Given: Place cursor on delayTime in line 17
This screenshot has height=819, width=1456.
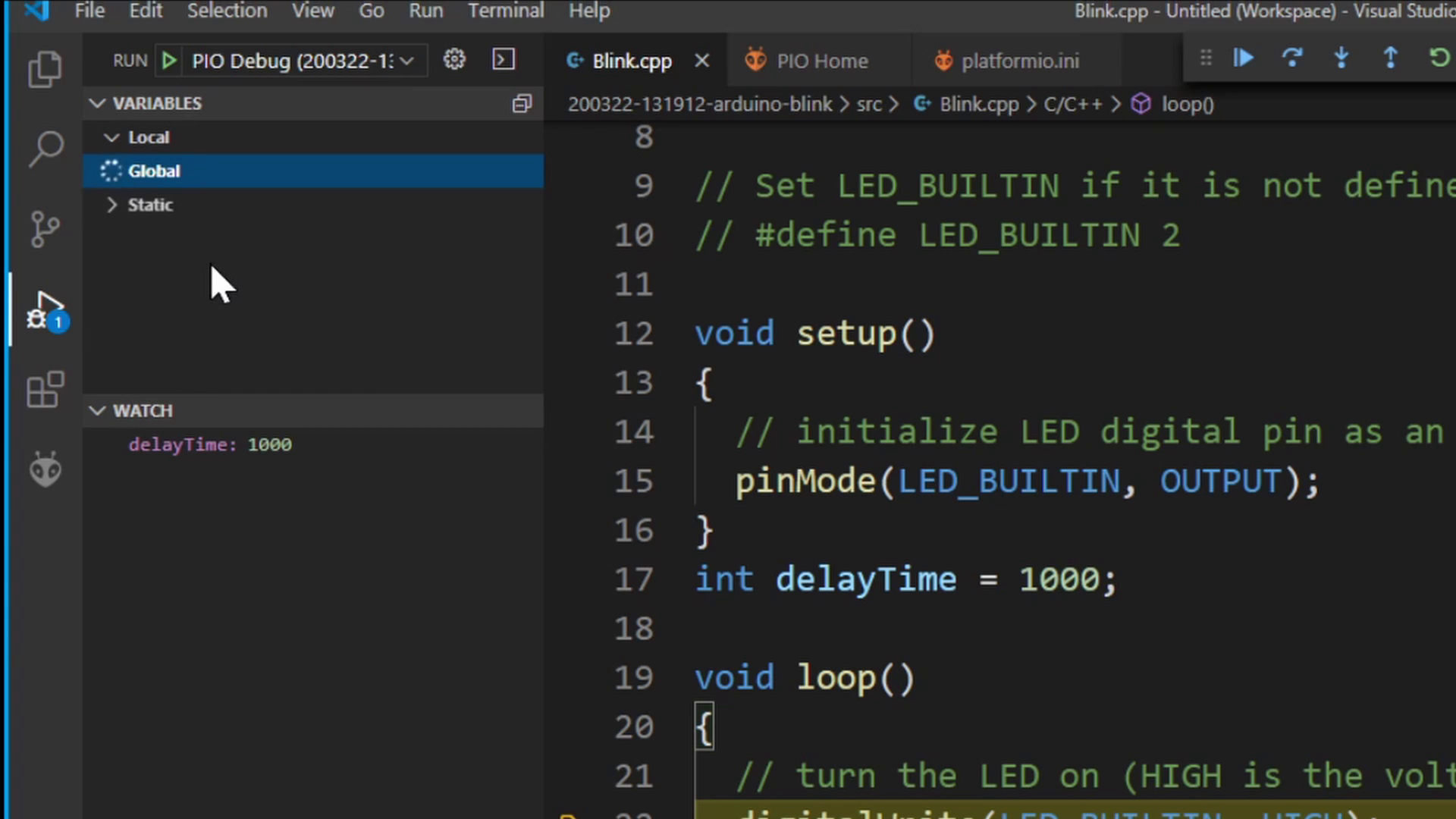Looking at the screenshot, I should [x=866, y=580].
